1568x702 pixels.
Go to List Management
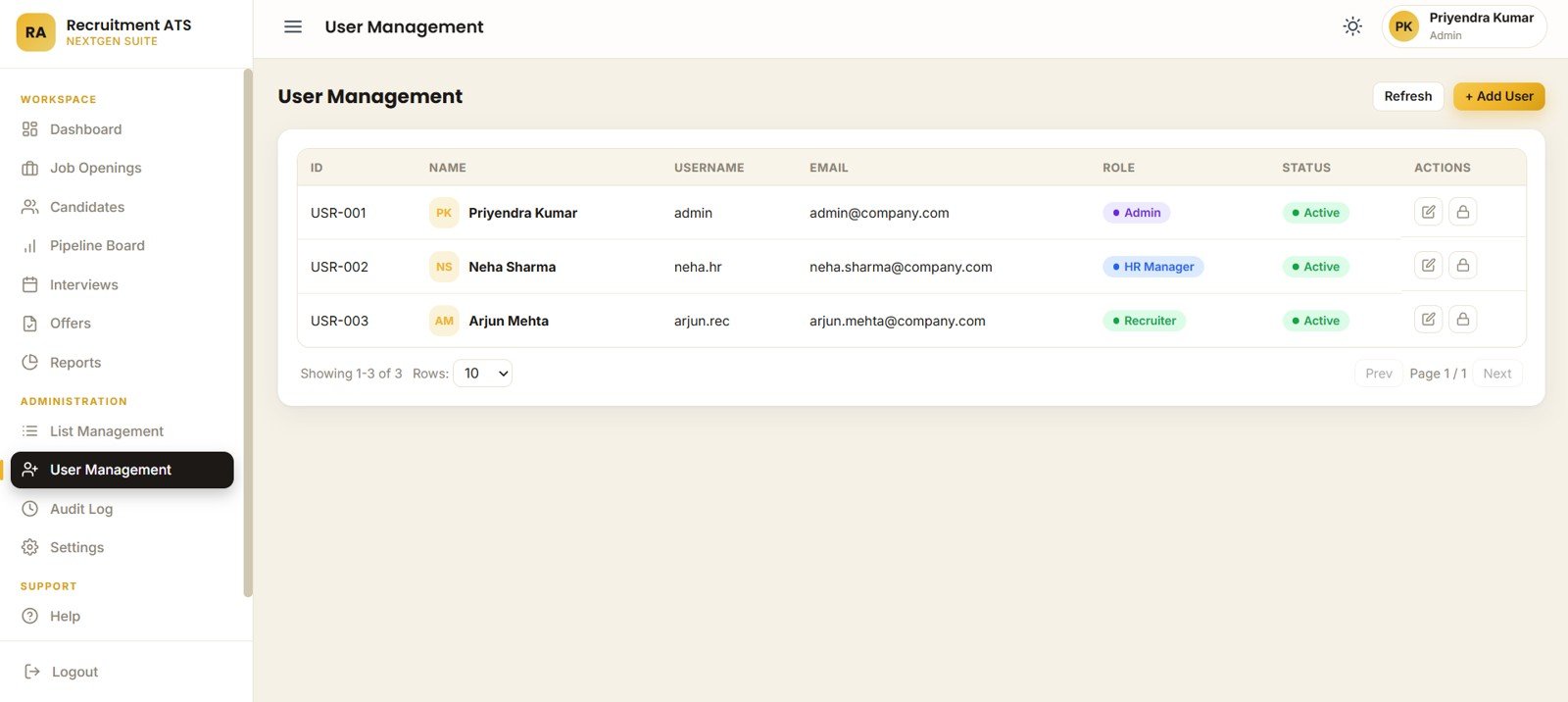pos(122,431)
